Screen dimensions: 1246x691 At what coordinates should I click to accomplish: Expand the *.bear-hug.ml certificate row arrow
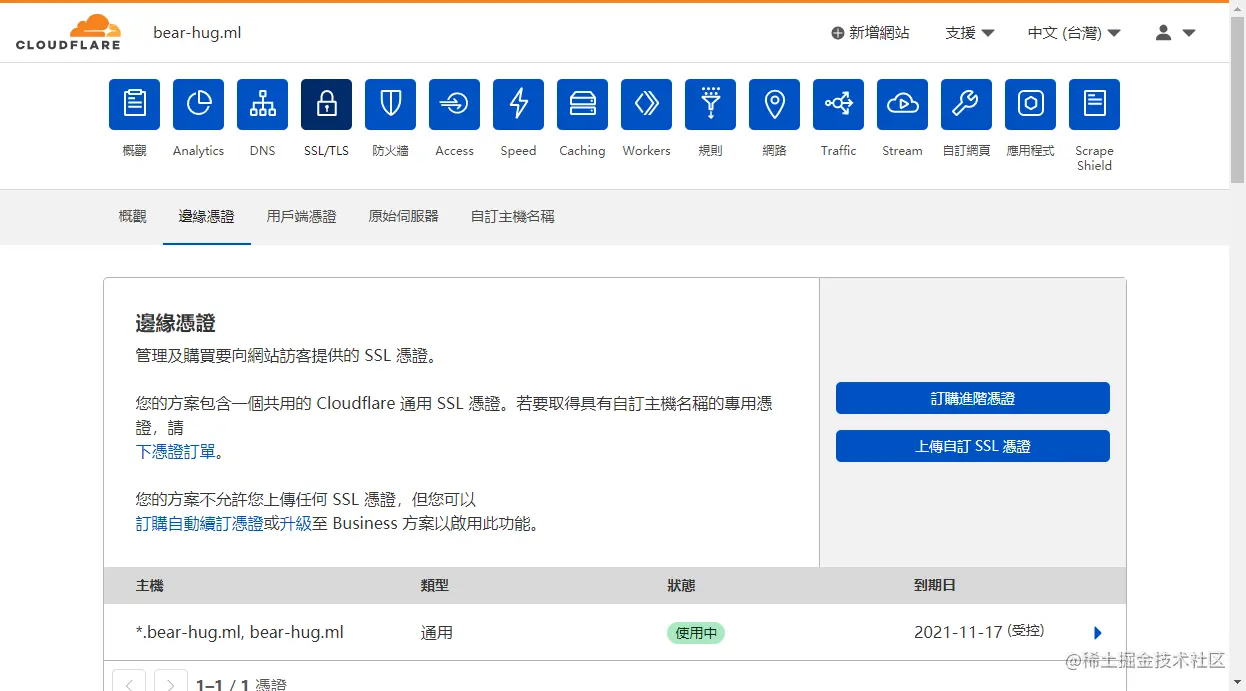(1098, 633)
